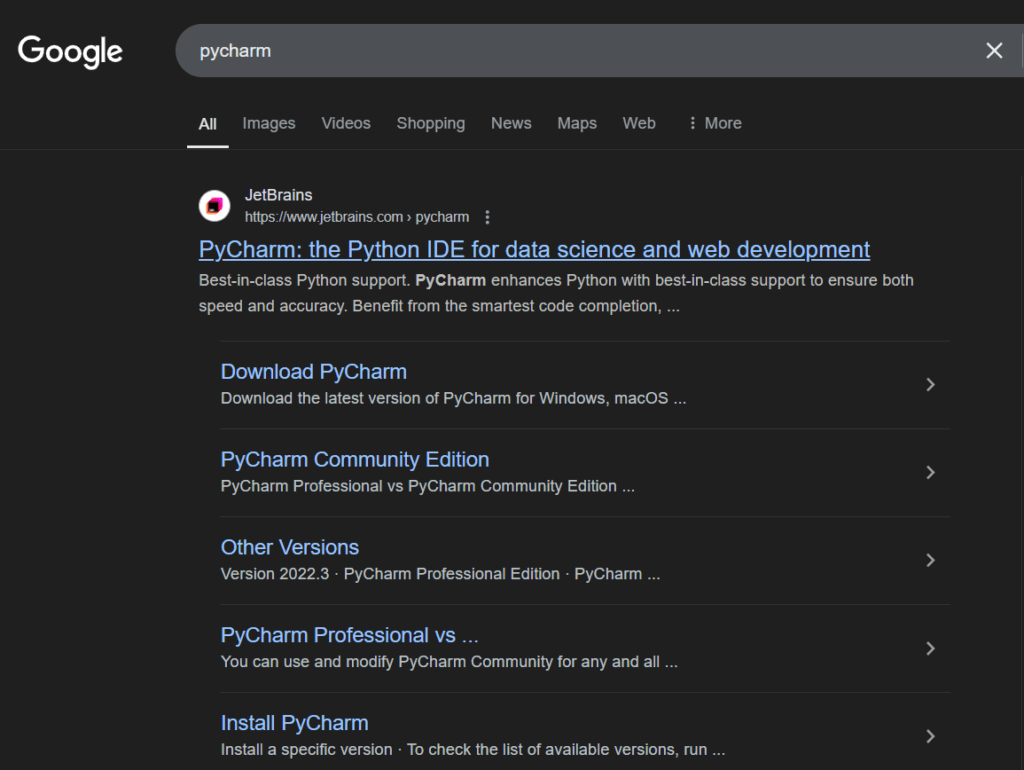
Task: Expand chevron on Other Versions row
Action: (931, 560)
